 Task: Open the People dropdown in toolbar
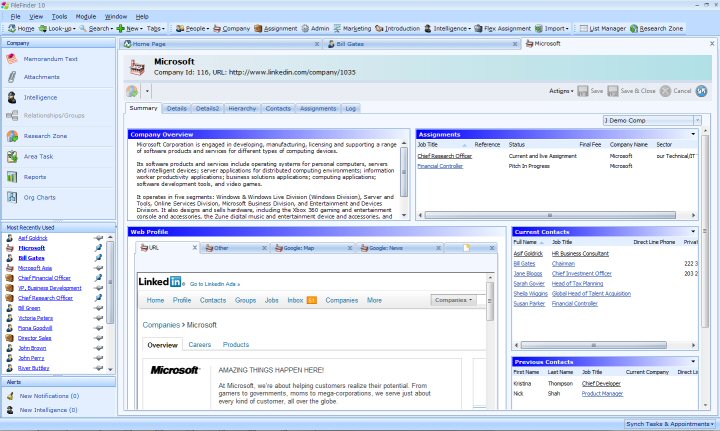click(192, 28)
